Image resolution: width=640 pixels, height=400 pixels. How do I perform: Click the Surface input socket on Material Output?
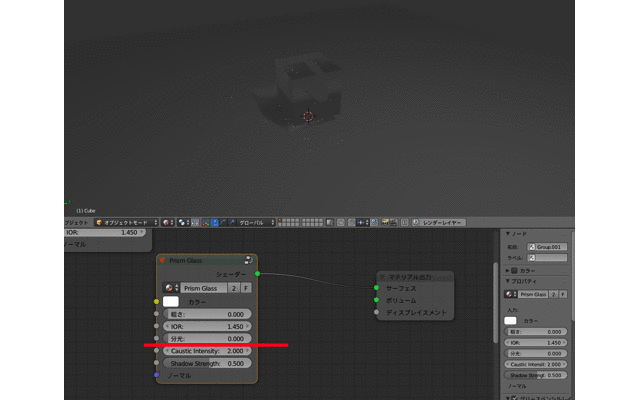[x=377, y=287]
